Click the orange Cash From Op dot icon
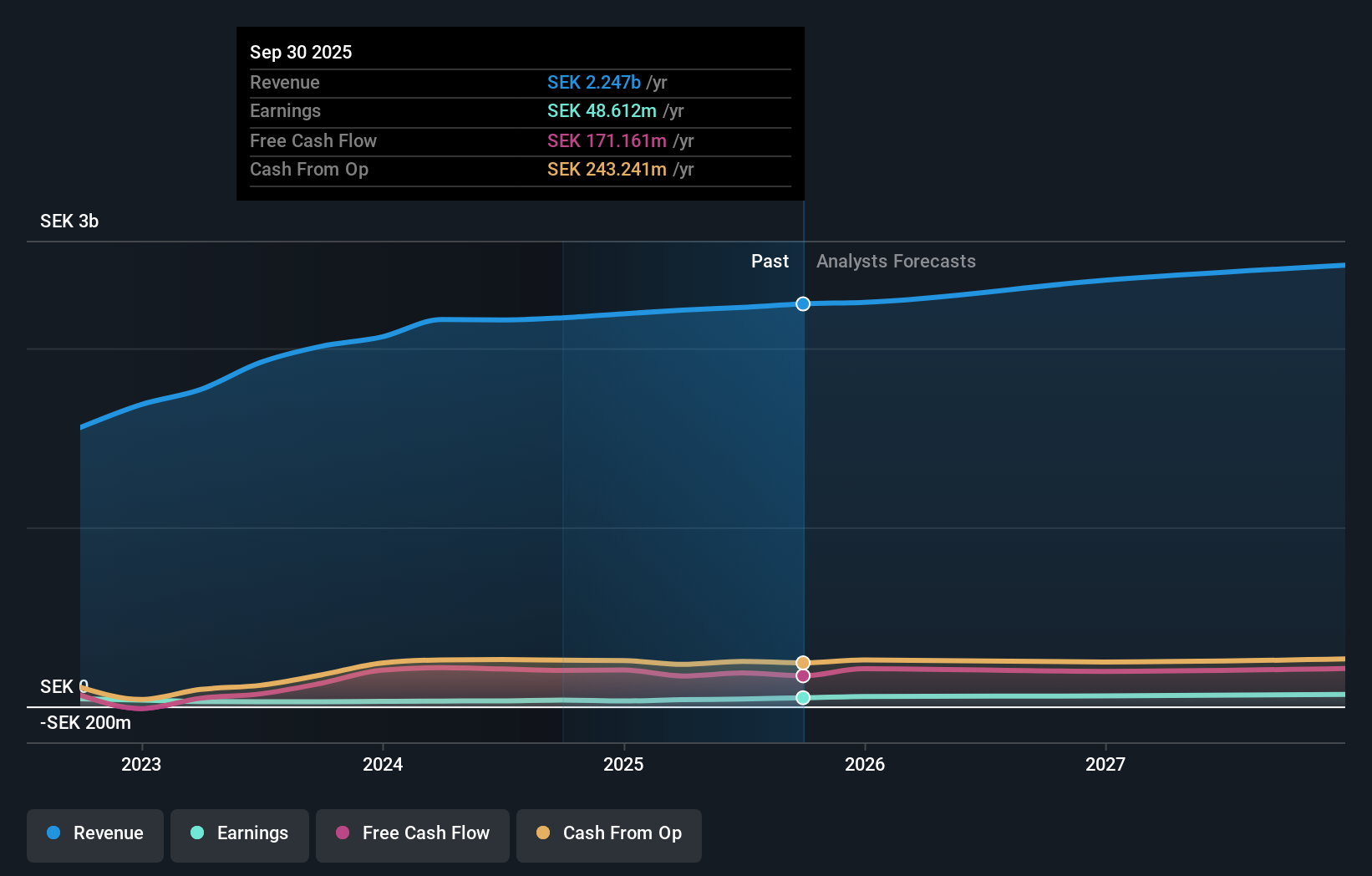 click(543, 833)
